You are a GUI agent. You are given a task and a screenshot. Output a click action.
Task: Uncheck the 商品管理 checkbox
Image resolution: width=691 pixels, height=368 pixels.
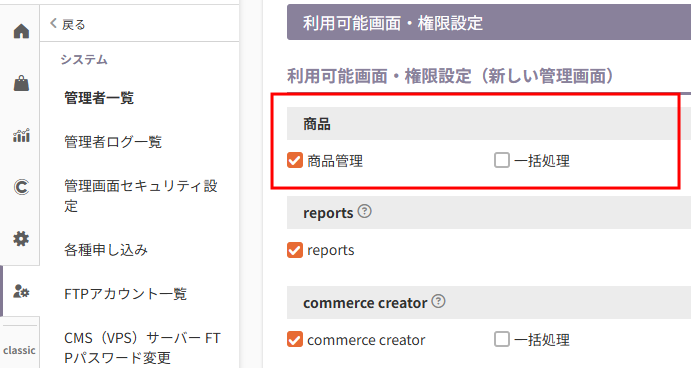(x=295, y=161)
